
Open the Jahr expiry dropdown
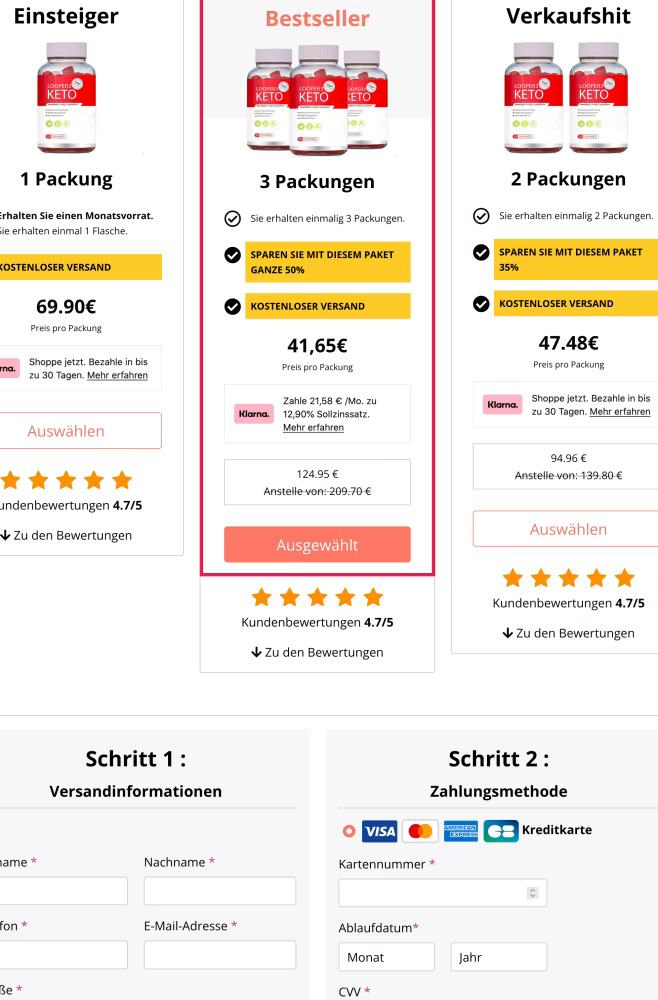(x=499, y=957)
